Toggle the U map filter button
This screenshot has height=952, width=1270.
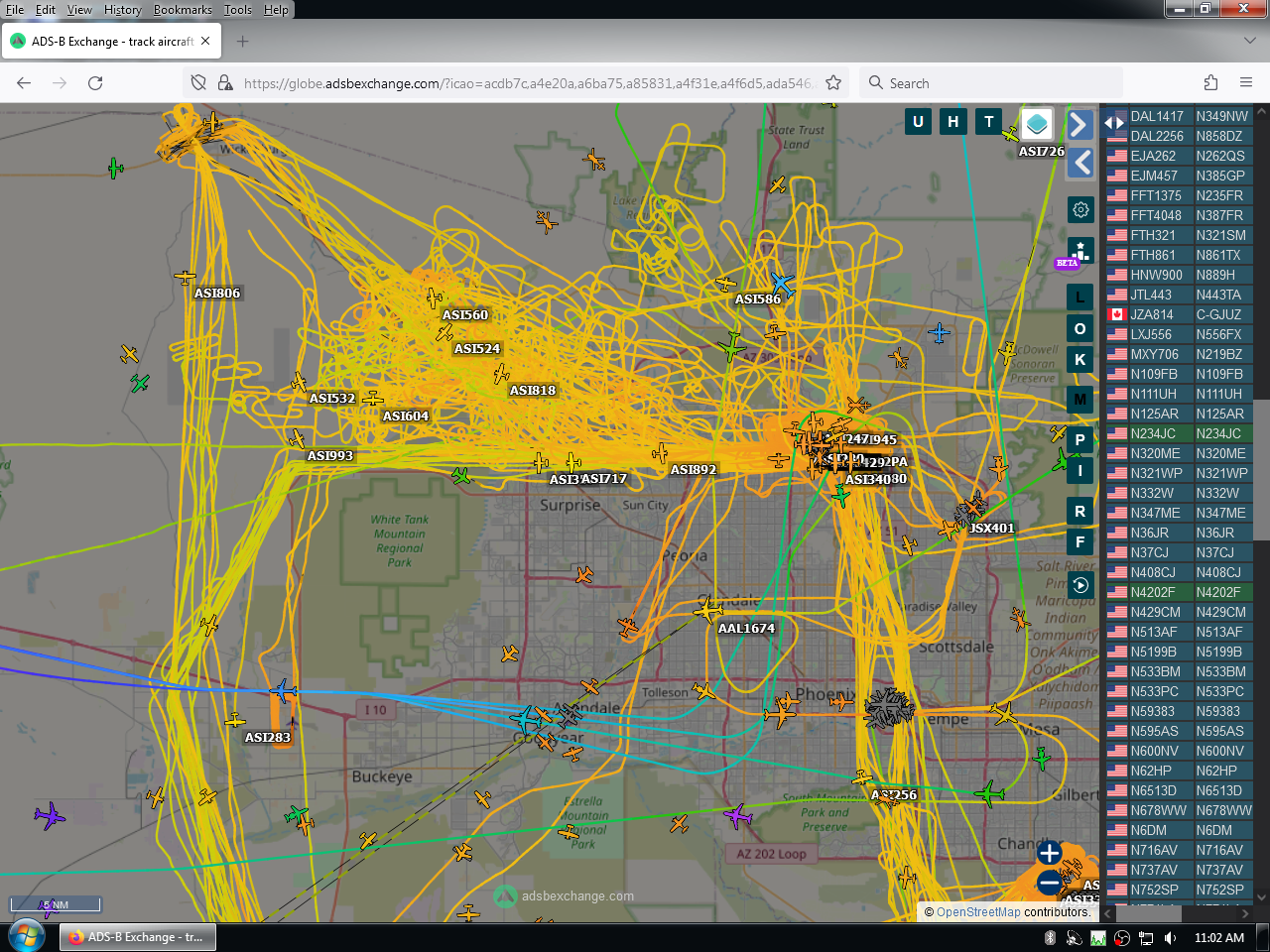[918, 122]
